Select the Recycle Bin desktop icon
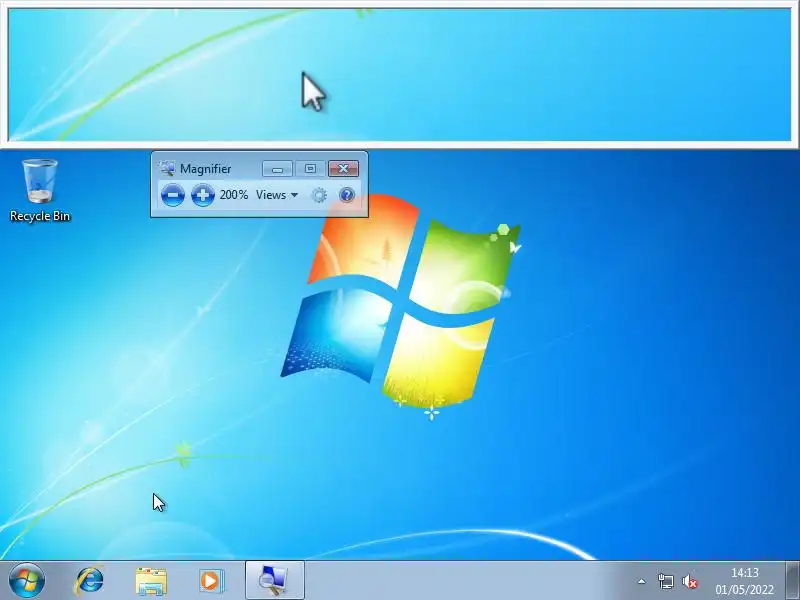This screenshot has width=800, height=600. tap(40, 190)
